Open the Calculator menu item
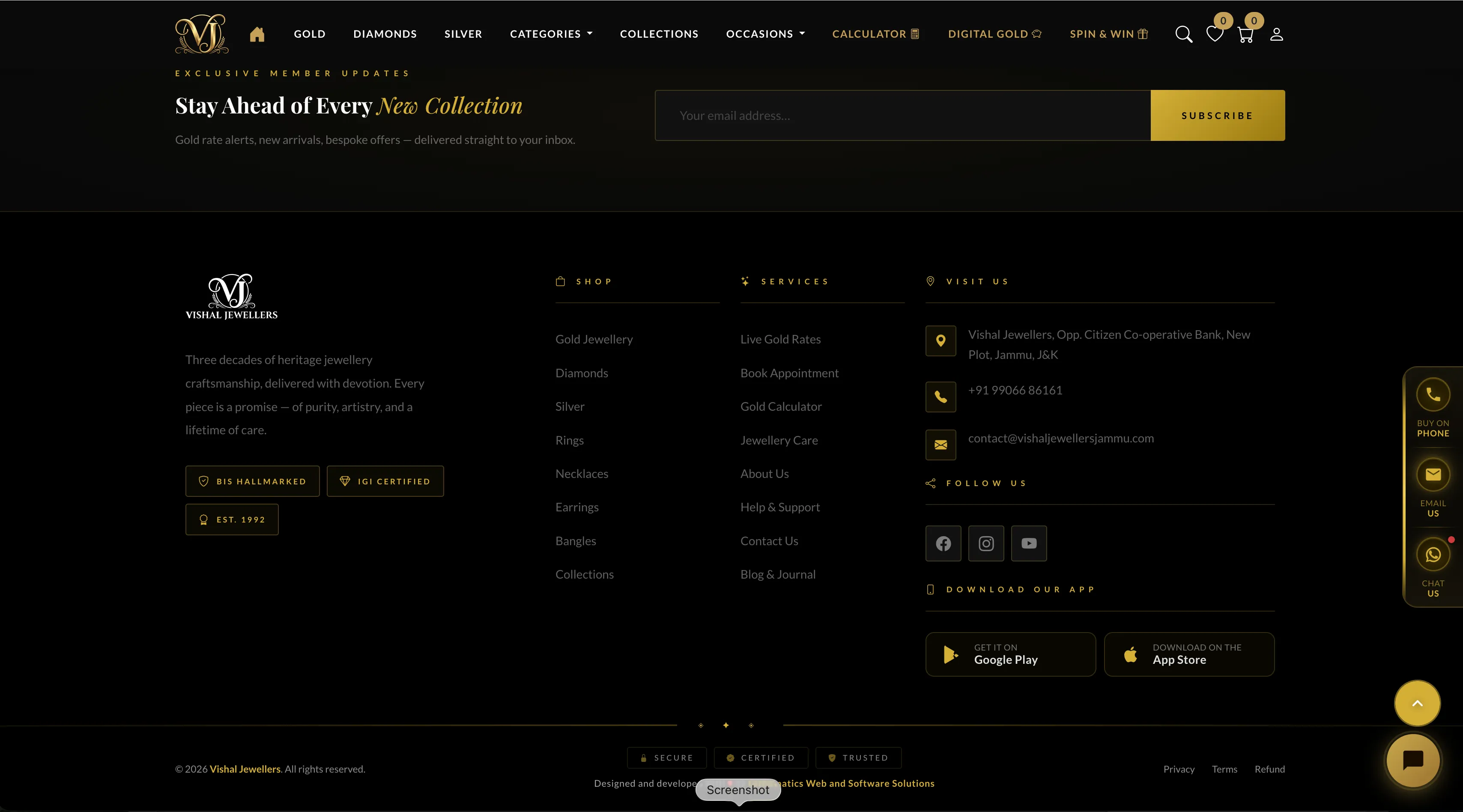Viewport: 1463px width, 812px height. (875, 34)
